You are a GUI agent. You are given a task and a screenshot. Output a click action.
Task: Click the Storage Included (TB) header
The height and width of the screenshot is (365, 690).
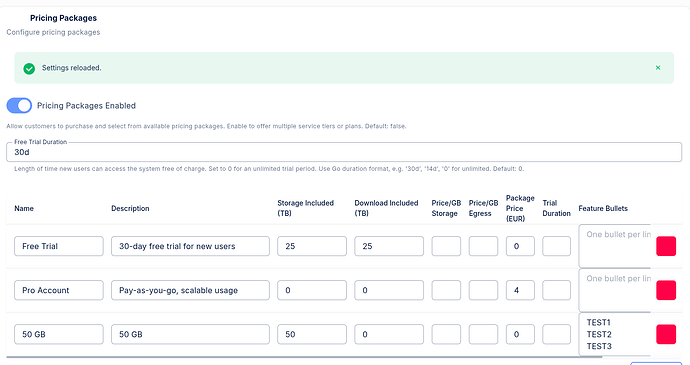pos(305,208)
